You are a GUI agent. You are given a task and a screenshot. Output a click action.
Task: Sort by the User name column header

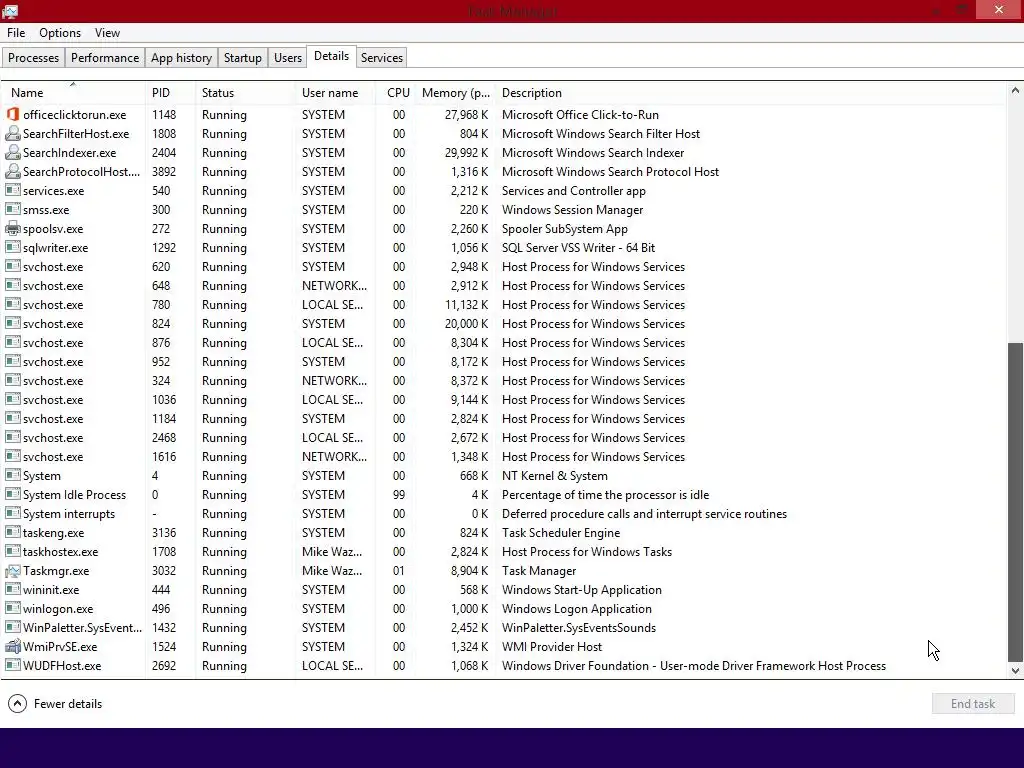(335, 93)
